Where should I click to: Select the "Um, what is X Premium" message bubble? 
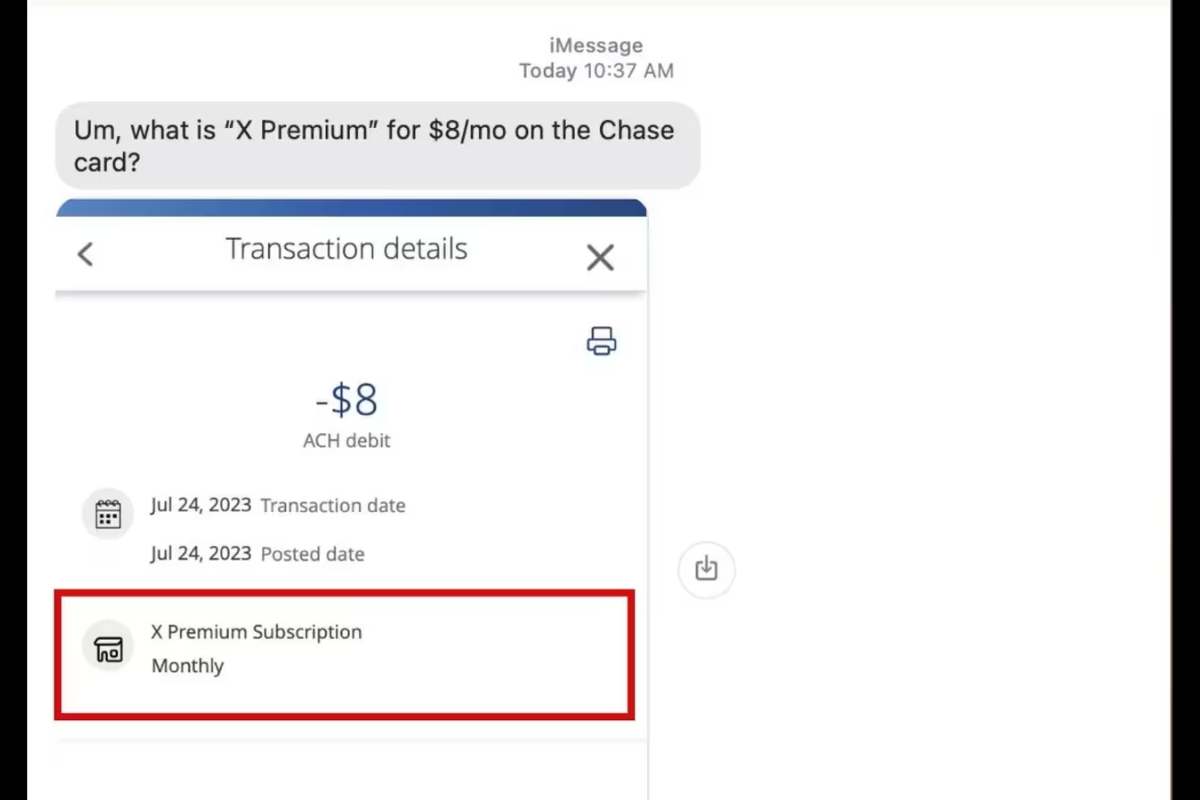pos(376,146)
